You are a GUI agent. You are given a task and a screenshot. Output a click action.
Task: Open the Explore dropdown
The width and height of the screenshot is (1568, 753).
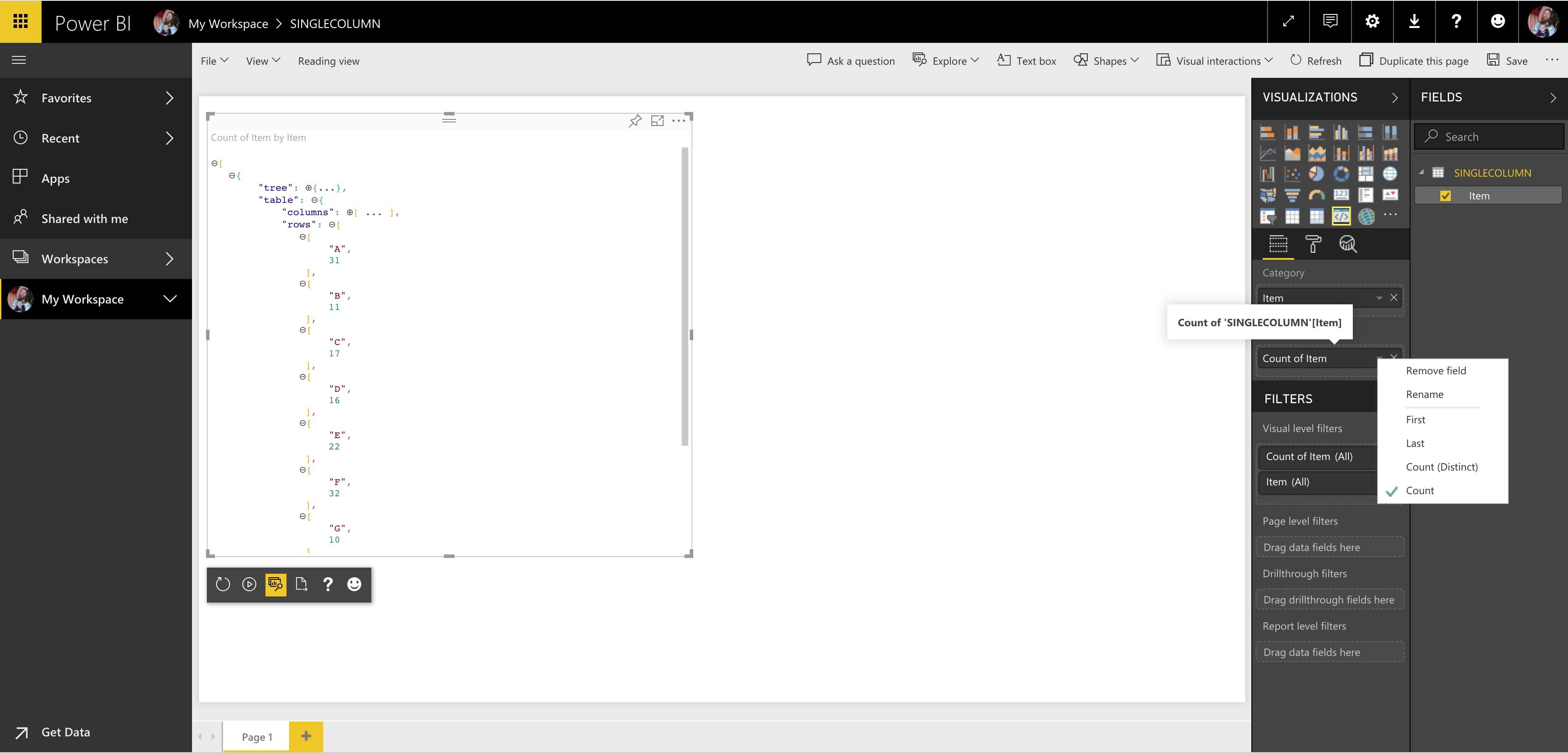tap(946, 61)
